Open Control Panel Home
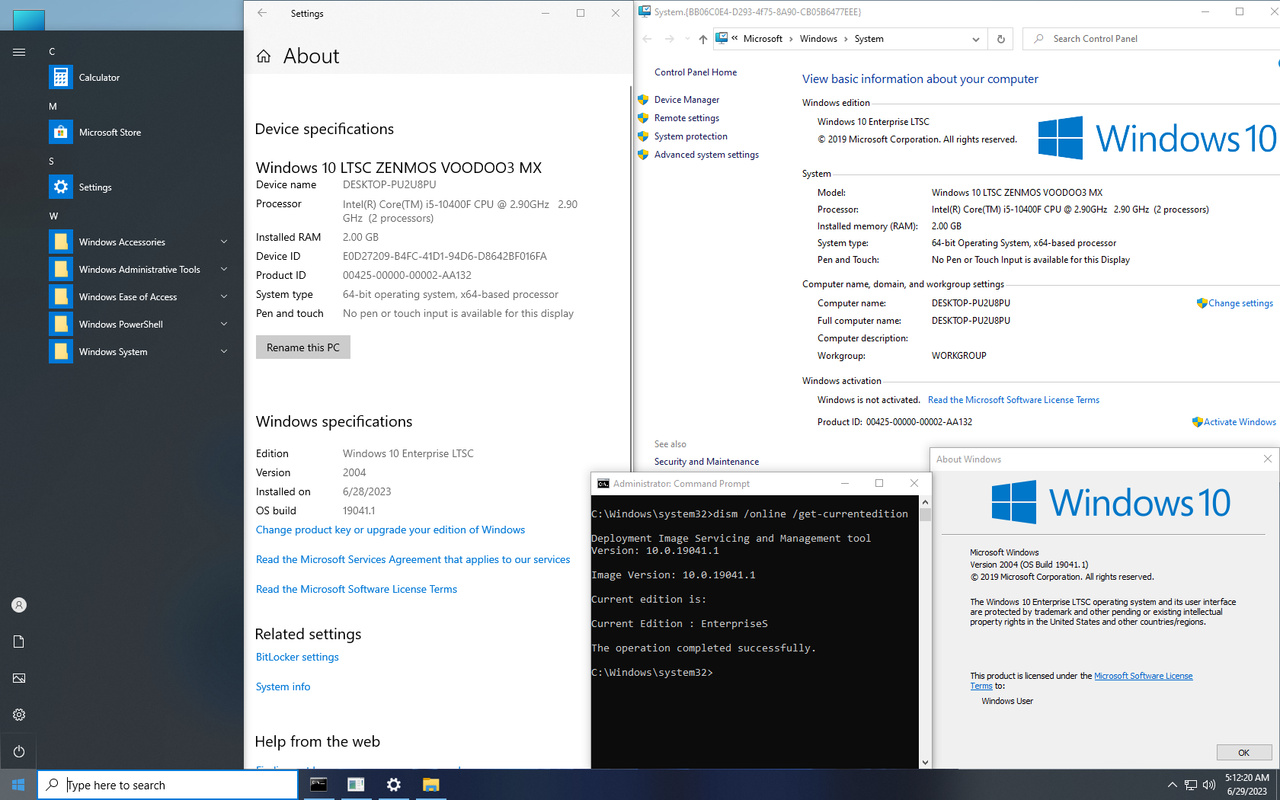 (695, 72)
